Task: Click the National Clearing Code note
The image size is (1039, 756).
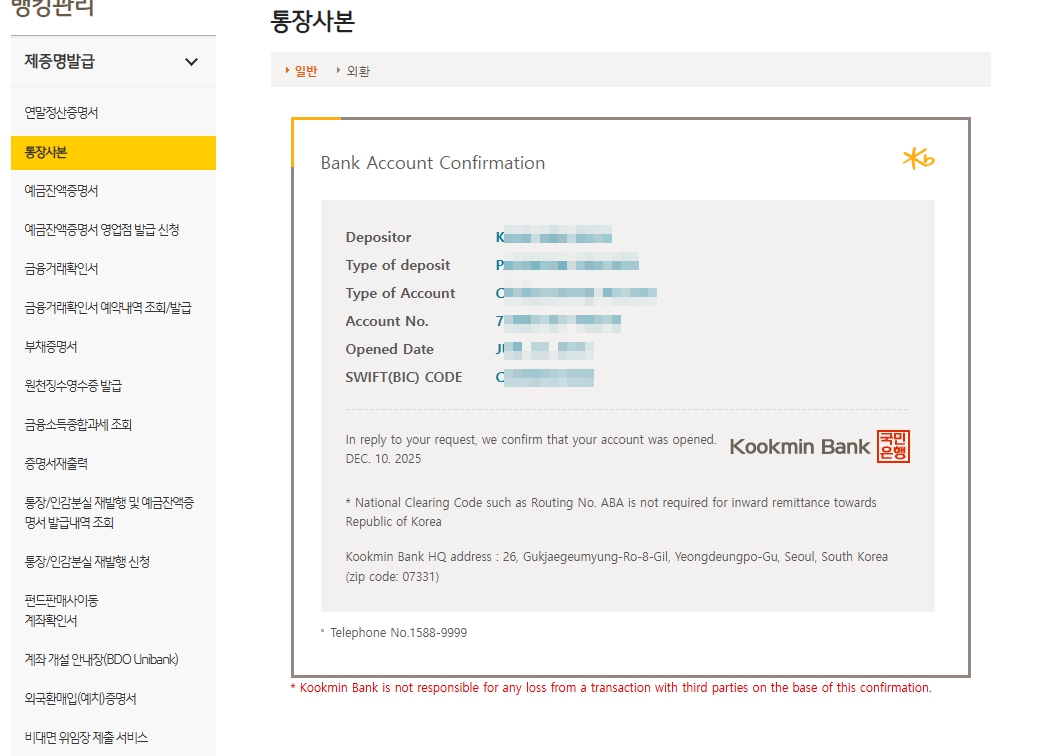Action: pos(611,512)
